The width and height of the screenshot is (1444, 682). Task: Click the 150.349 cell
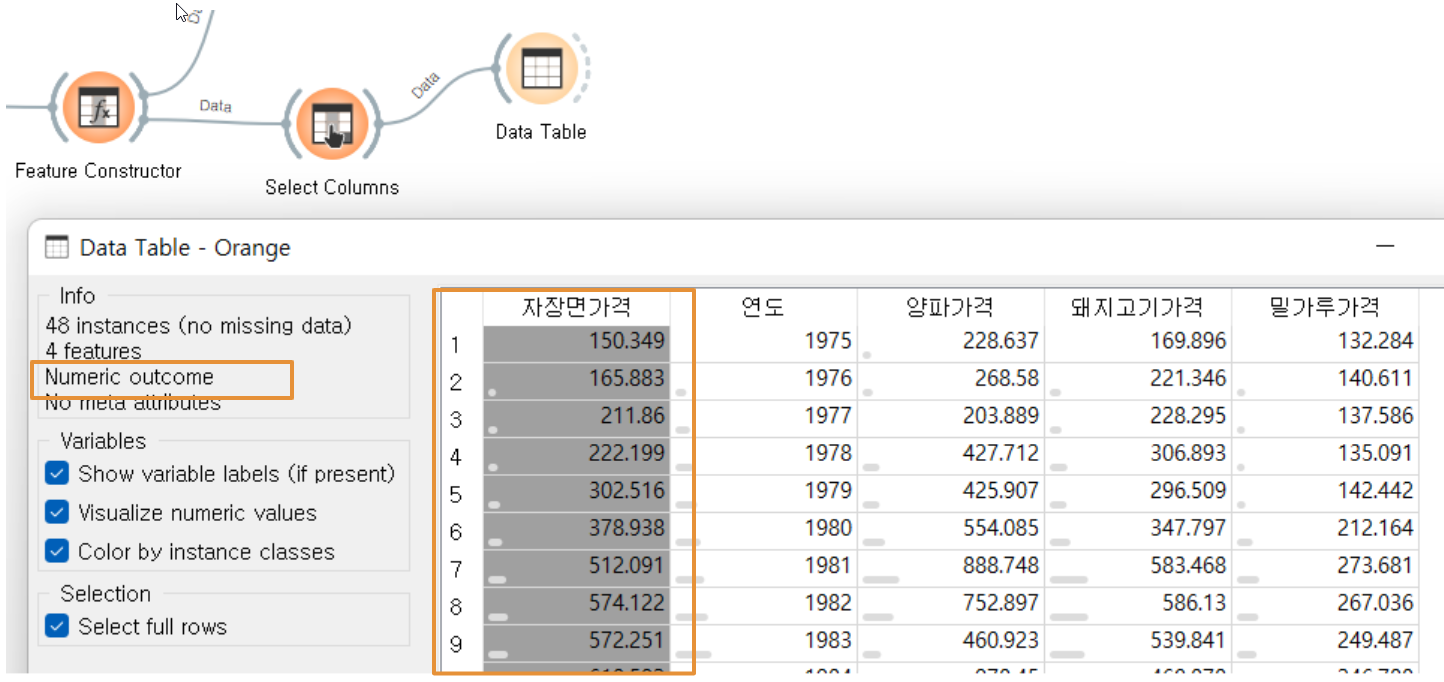point(576,342)
